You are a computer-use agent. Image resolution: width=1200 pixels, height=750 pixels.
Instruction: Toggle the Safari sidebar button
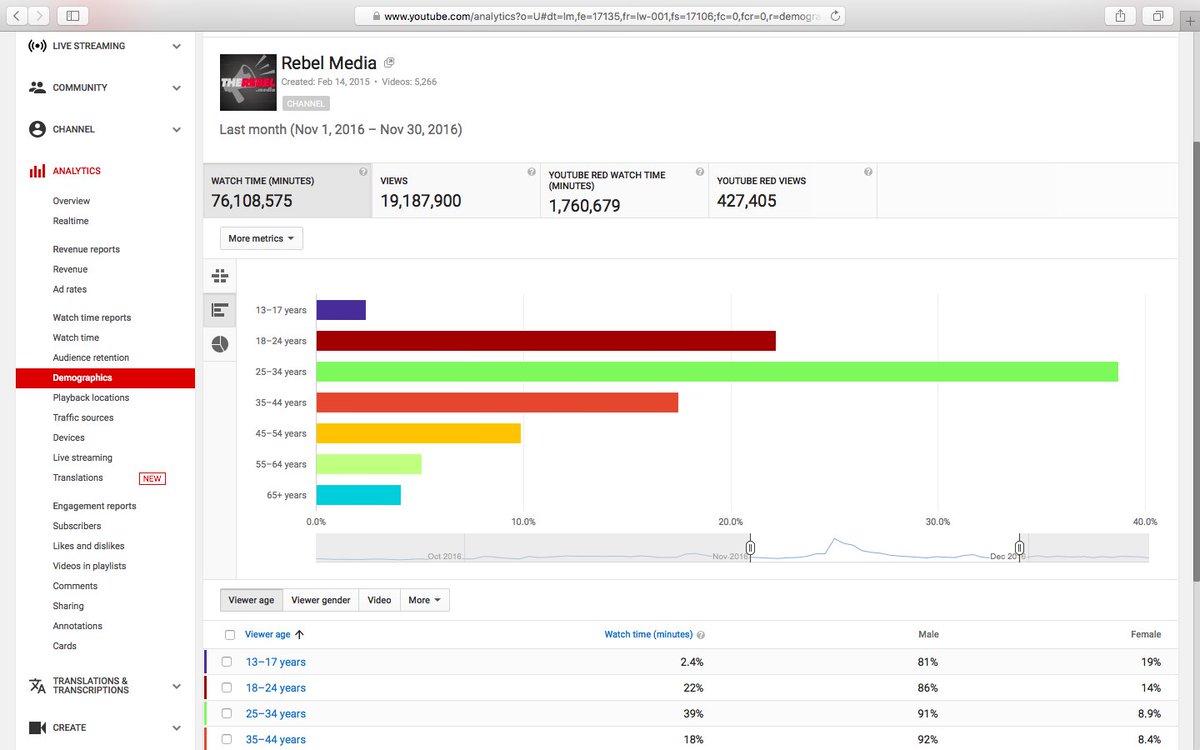pos(73,16)
